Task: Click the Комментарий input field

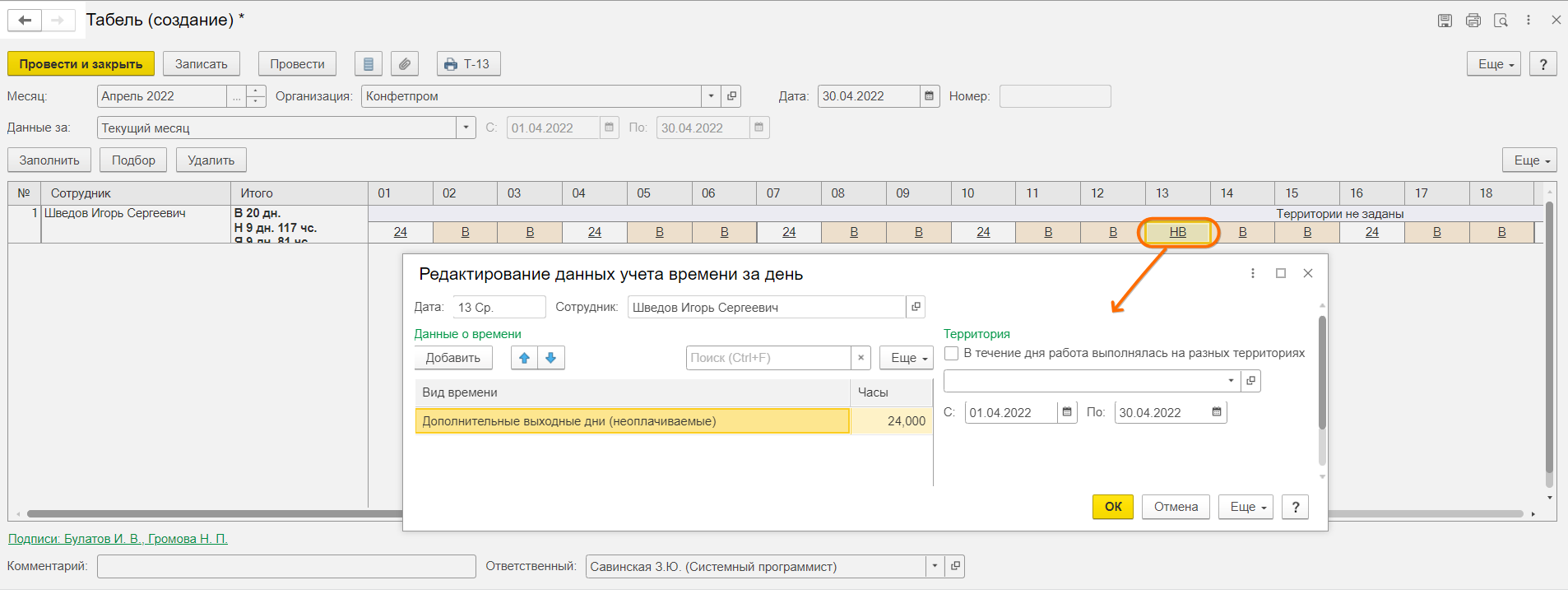Action: (x=286, y=566)
